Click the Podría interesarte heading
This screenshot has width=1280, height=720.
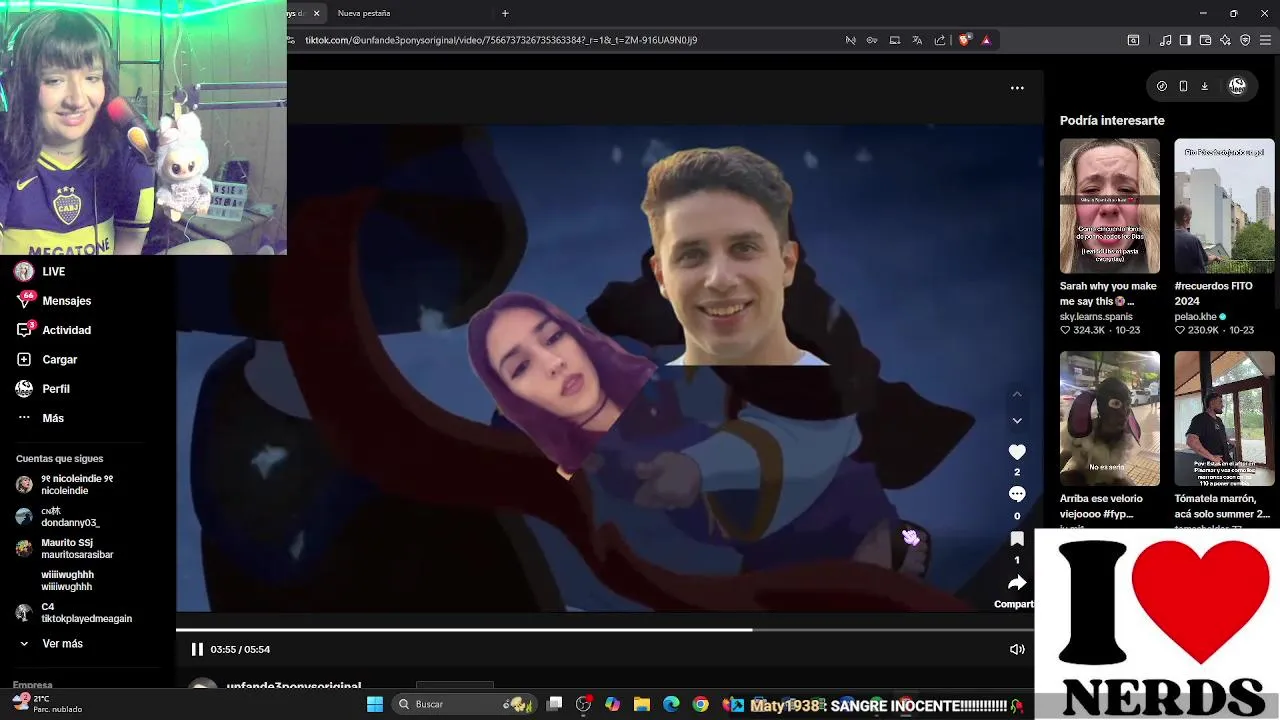pos(1112,120)
